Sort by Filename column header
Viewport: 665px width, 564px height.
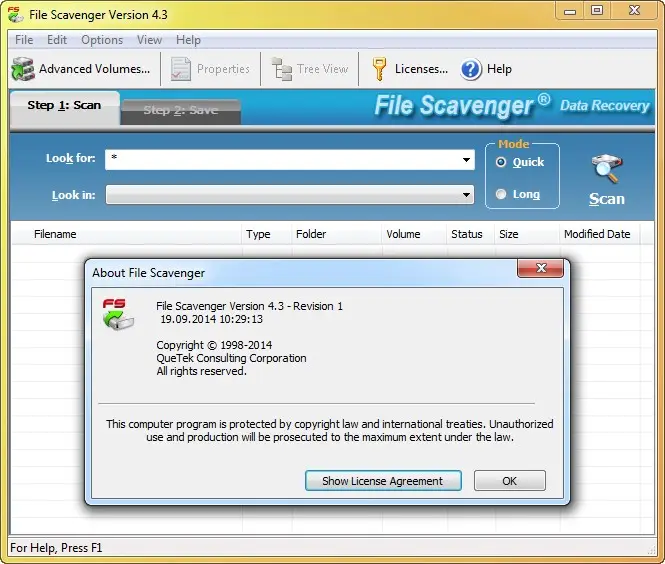pyautogui.click(x=127, y=234)
